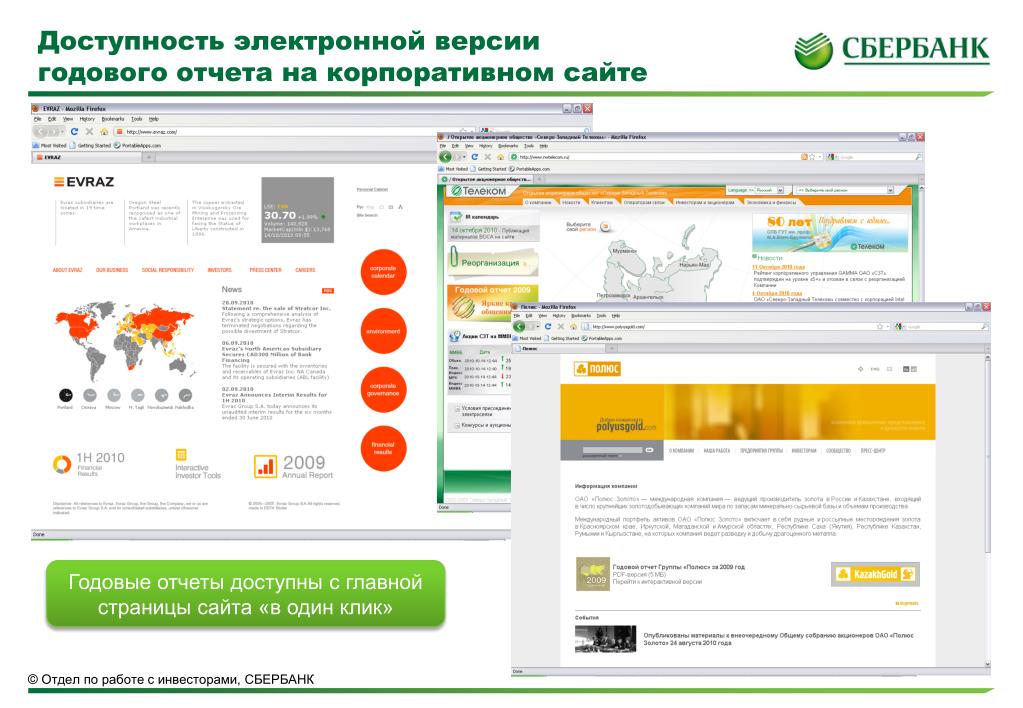Screen dimensions: 1023x708
Task: Open Most Visited bookmark in EVRAZ window
Action: [50, 146]
